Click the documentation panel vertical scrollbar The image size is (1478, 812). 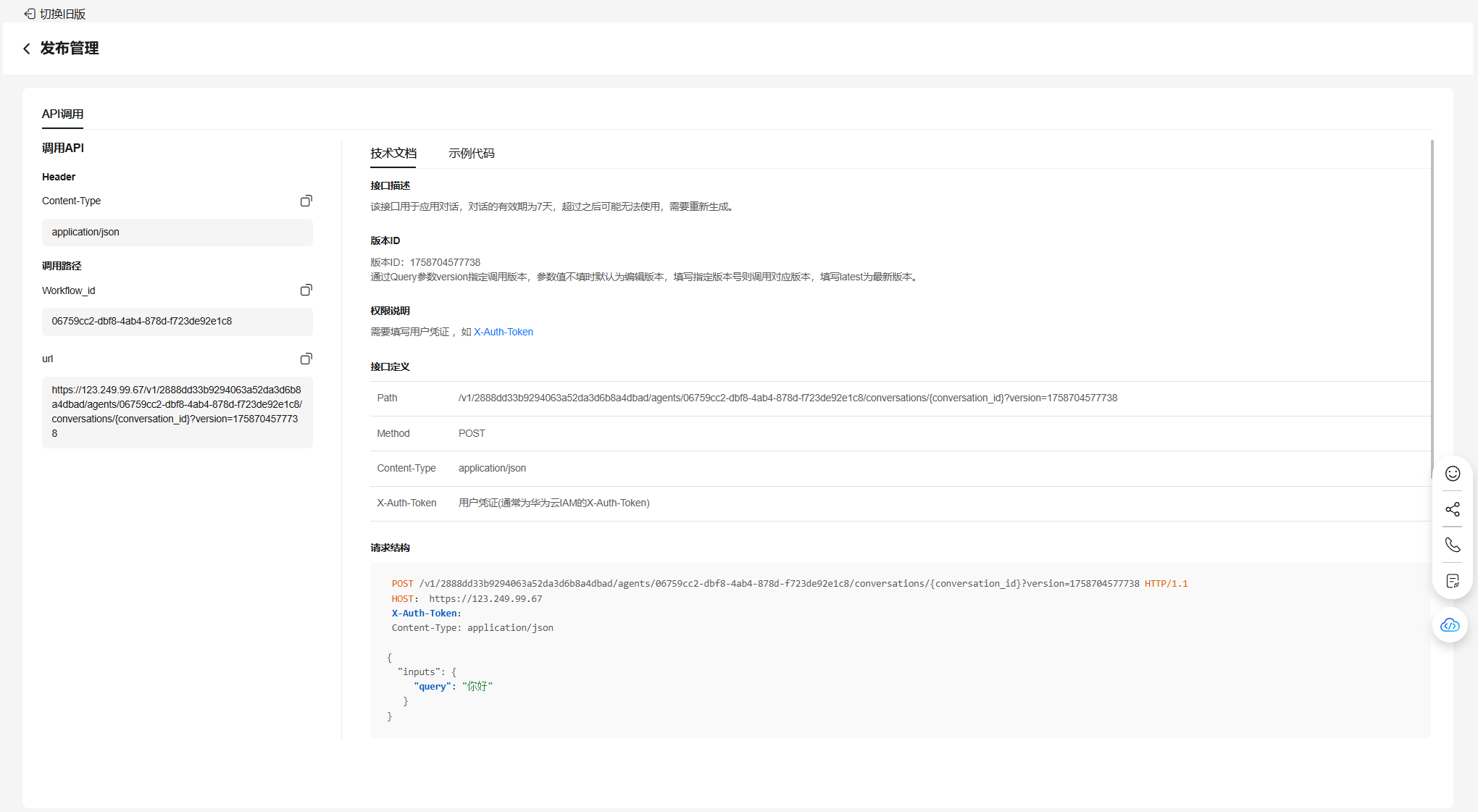(x=1432, y=304)
